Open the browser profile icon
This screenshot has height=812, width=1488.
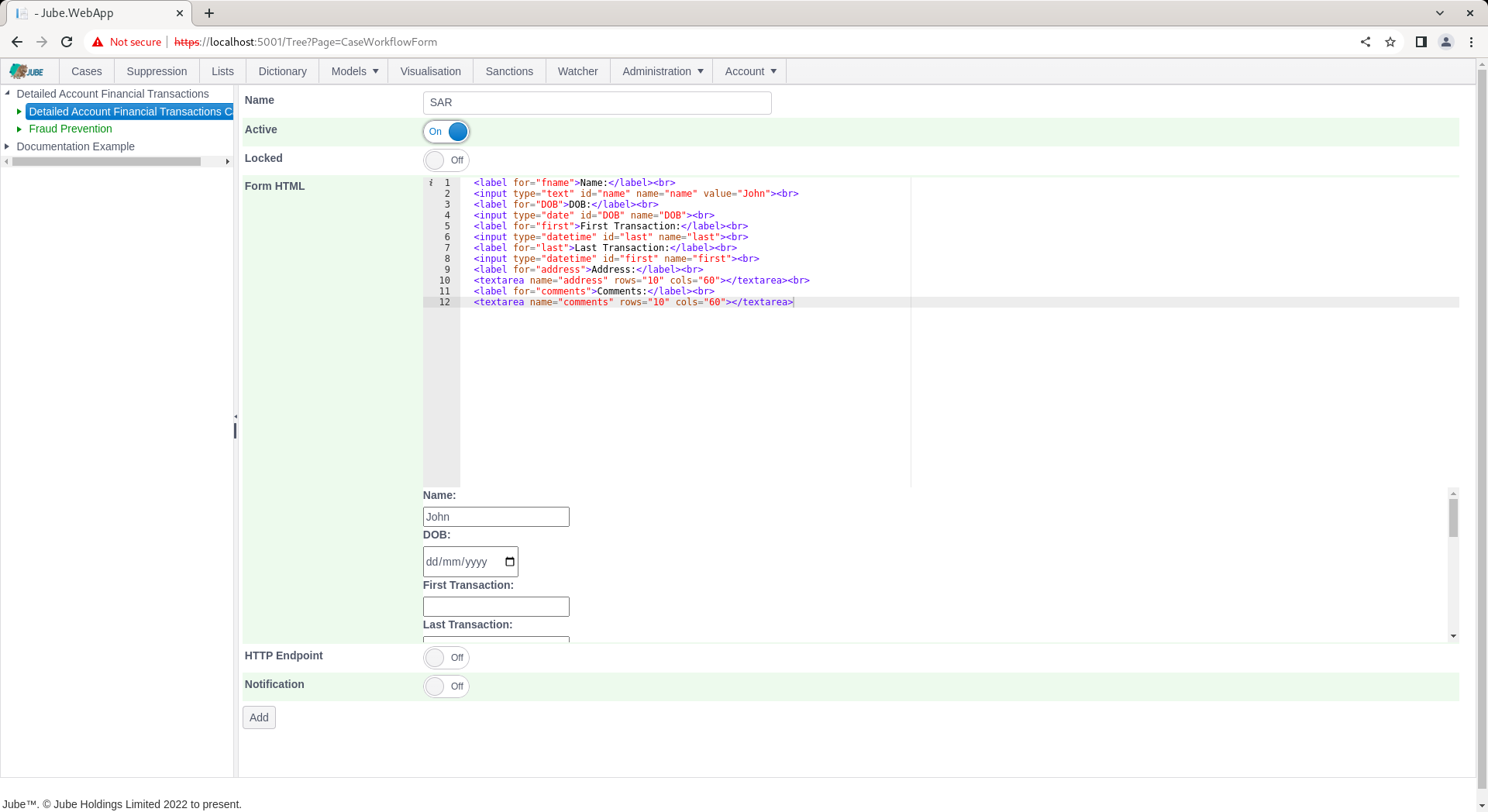[1446, 42]
